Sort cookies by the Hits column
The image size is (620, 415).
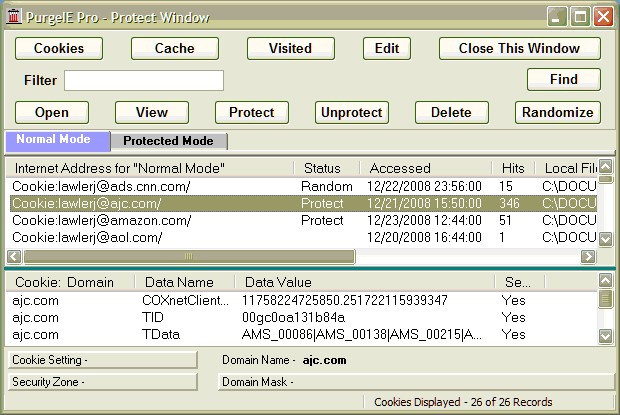click(514, 168)
